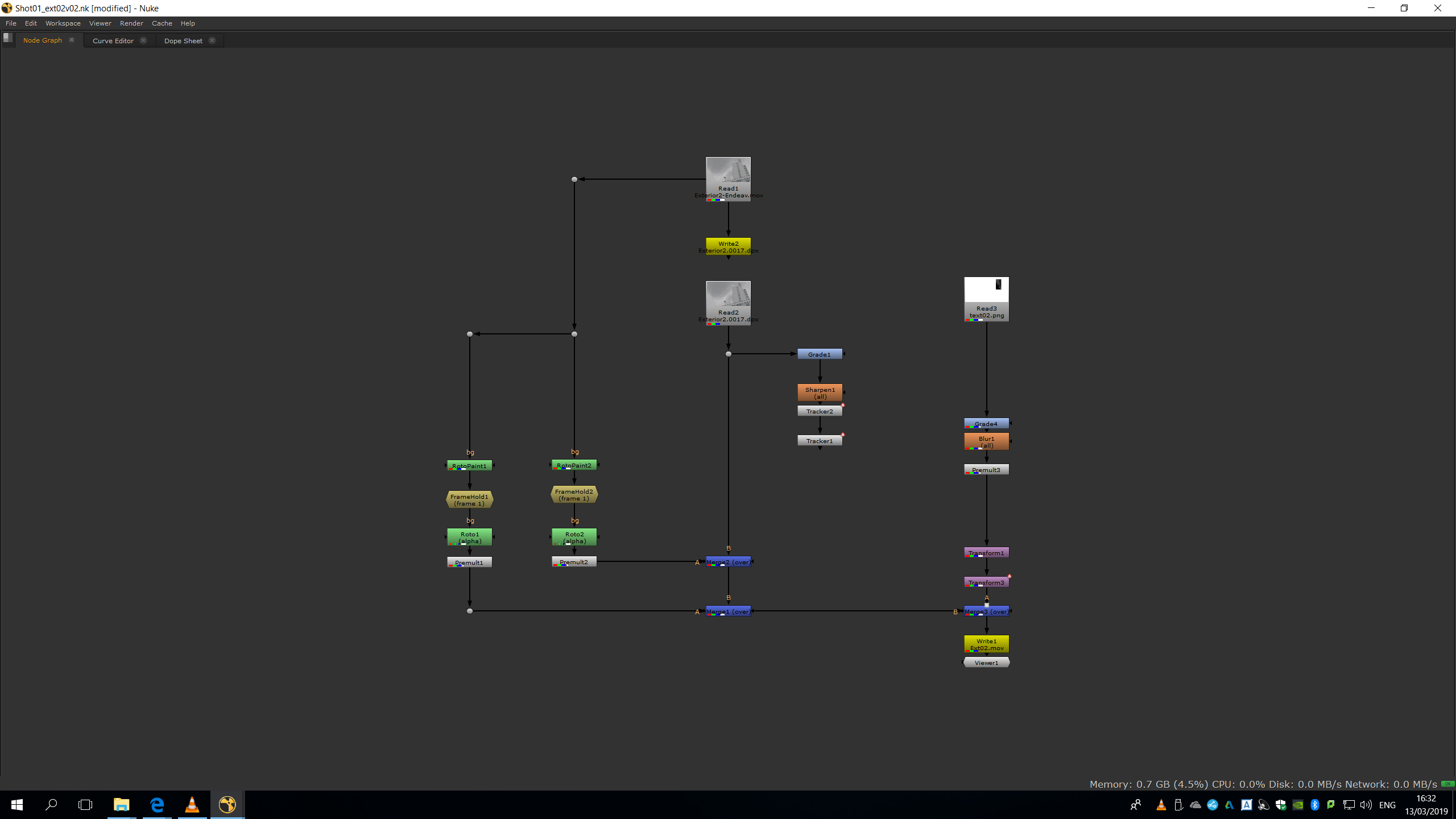Screen dimensions: 1456x819
Task: Close the Node Graph tab
Action: click(72, 40)
